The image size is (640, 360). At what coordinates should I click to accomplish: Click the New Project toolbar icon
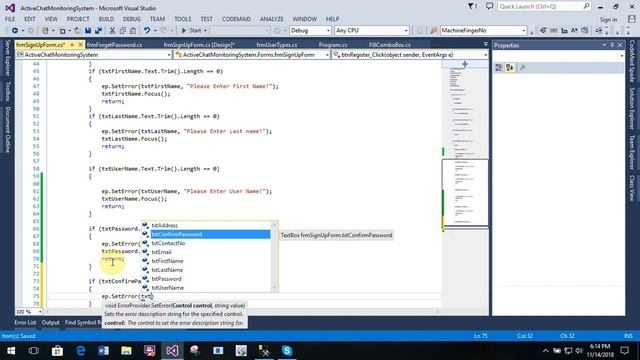point(45,31)
